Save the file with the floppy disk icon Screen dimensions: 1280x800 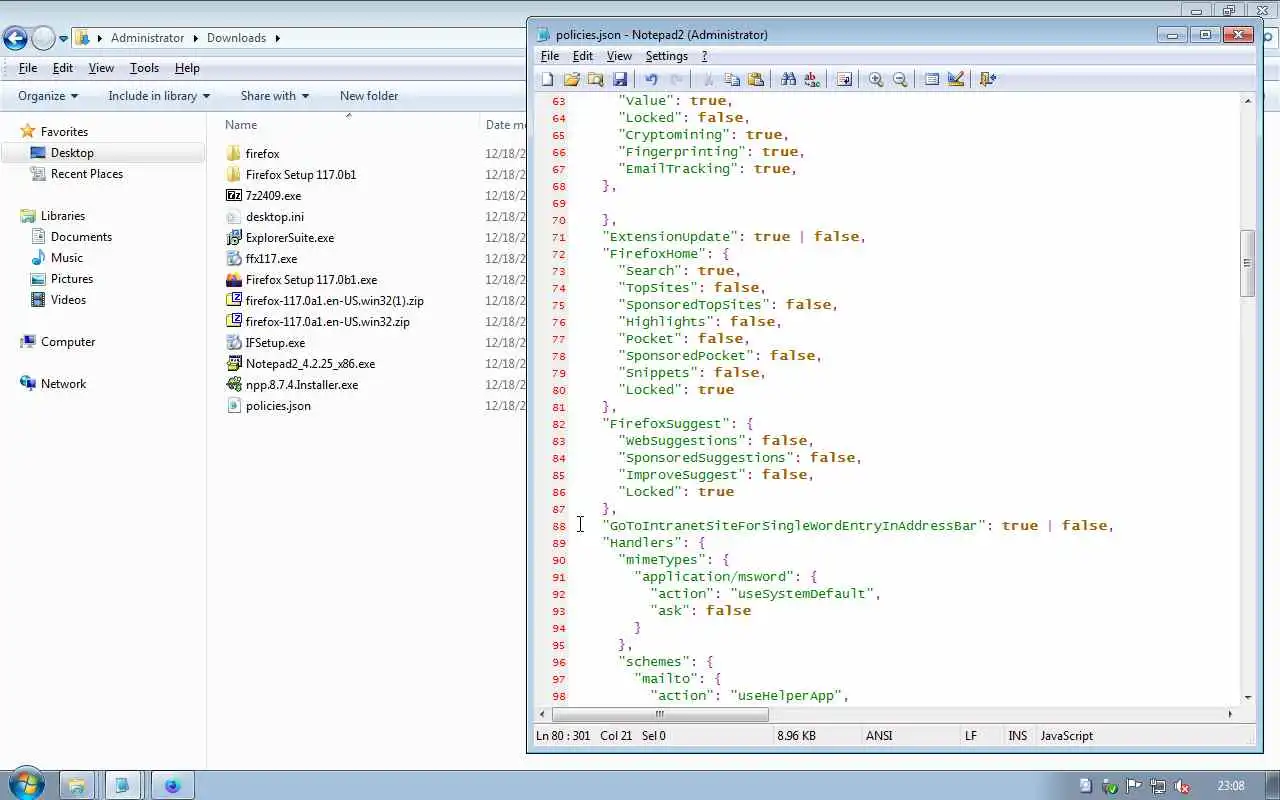coord(619,79)
